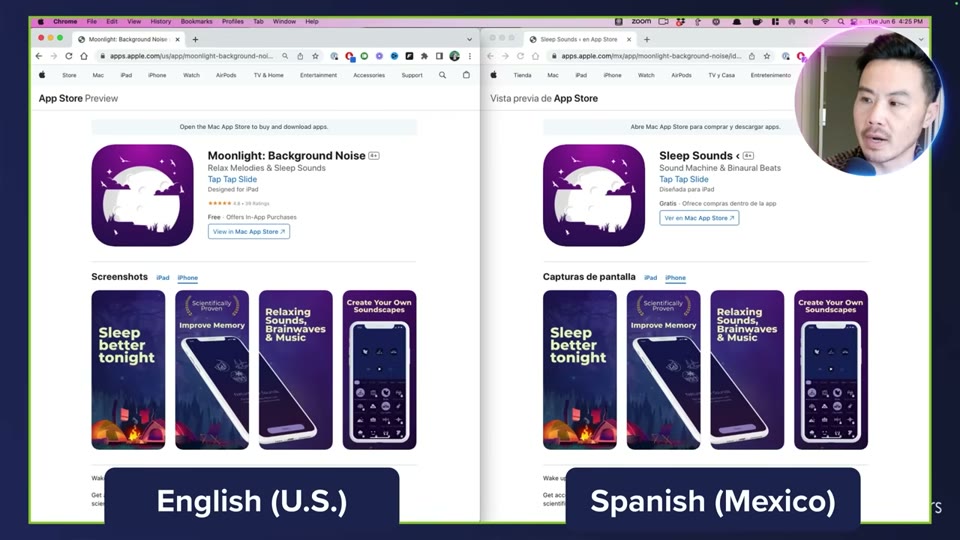Click Tap Tap Slide developer link, US page
Viewport: 960px width, 540px height.
(232, 179)
